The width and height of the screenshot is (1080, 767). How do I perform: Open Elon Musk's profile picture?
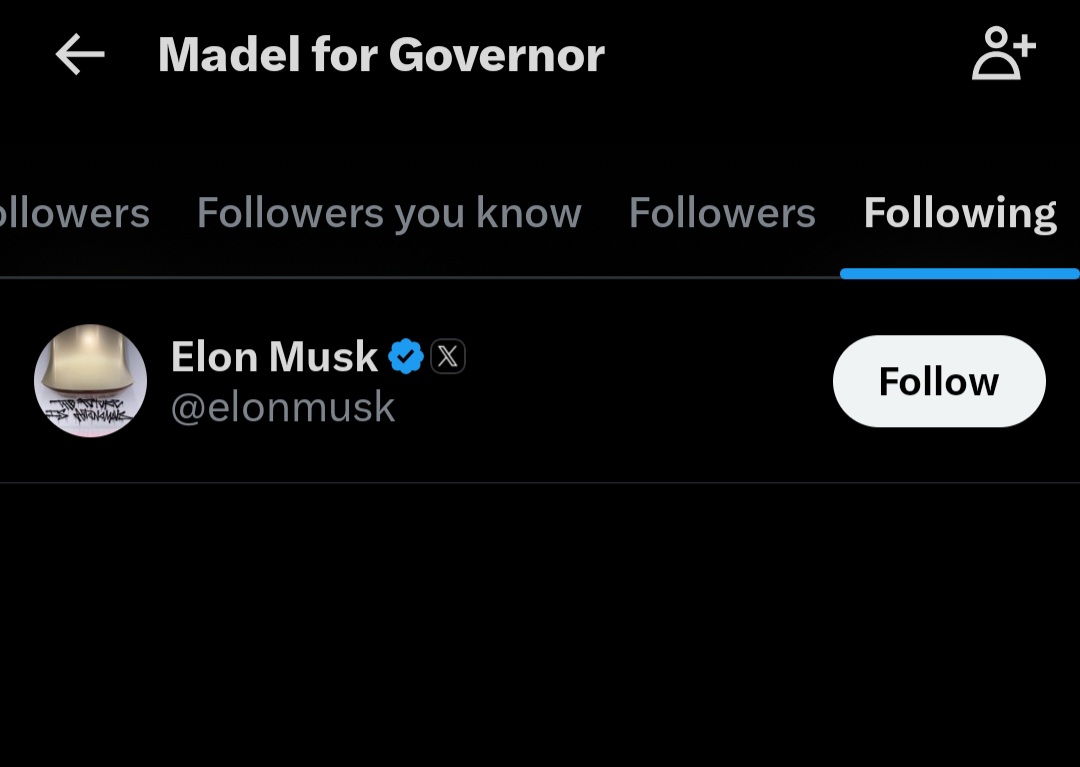coord(91,381)
